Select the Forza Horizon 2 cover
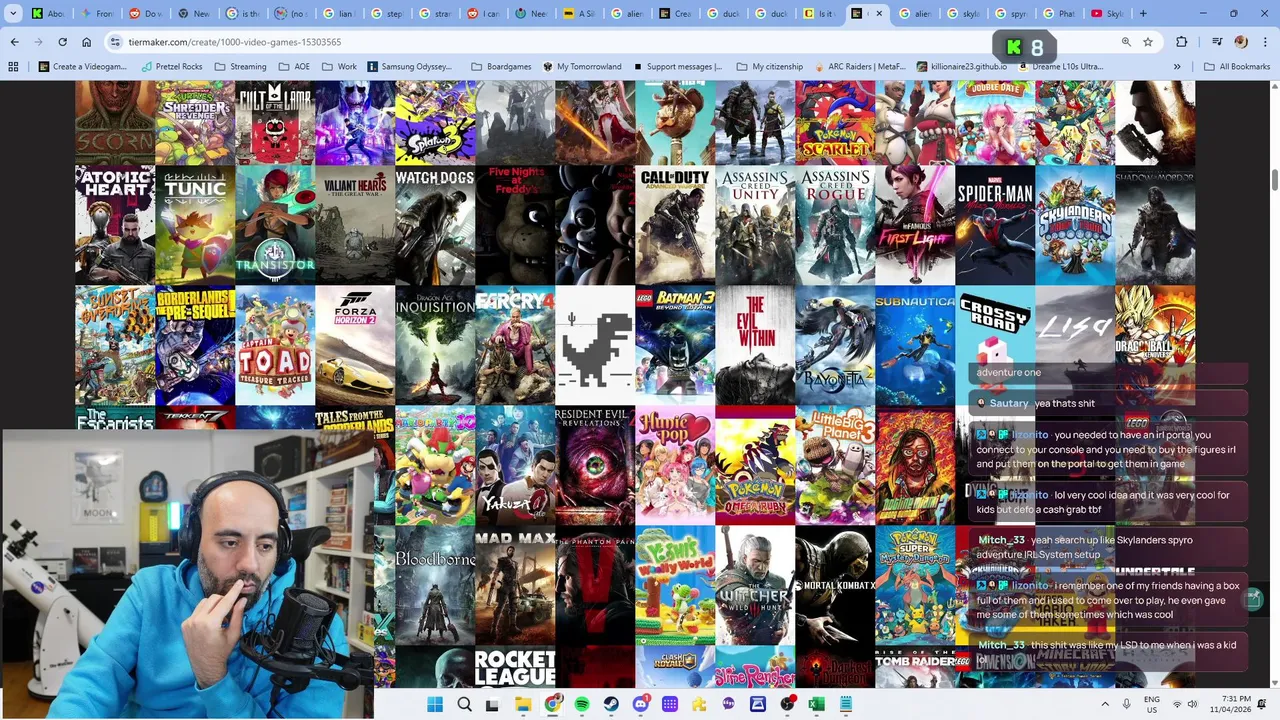This screenshot has height=720, width=1280. point(355,345)
